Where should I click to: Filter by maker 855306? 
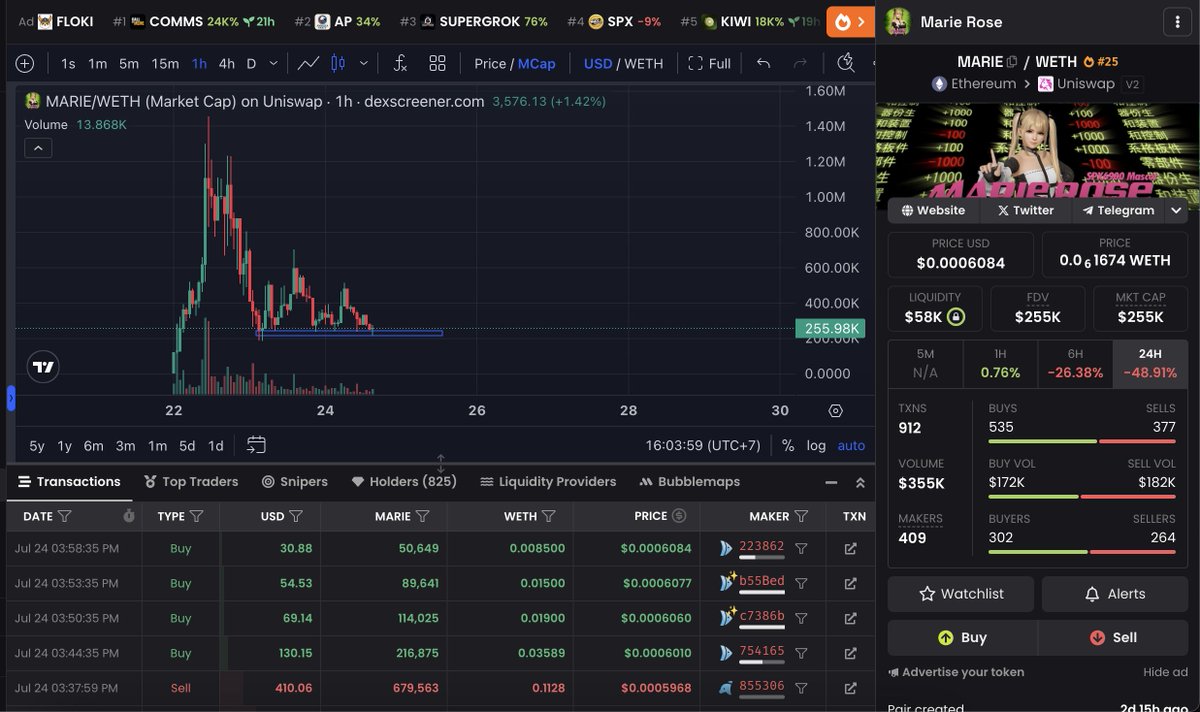click(801, 688)
